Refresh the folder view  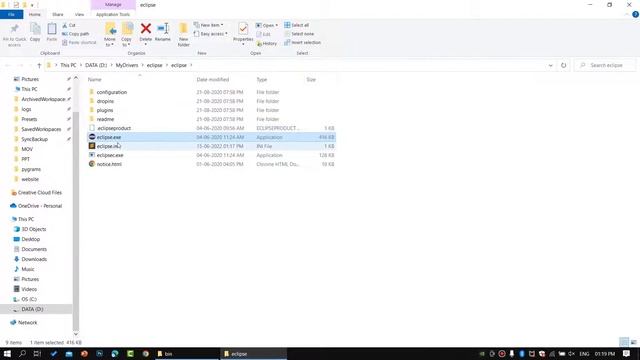click(564, 65)
